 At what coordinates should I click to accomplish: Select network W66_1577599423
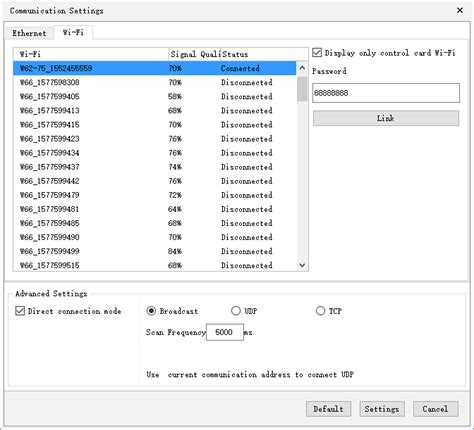click(x=155, y=138)
